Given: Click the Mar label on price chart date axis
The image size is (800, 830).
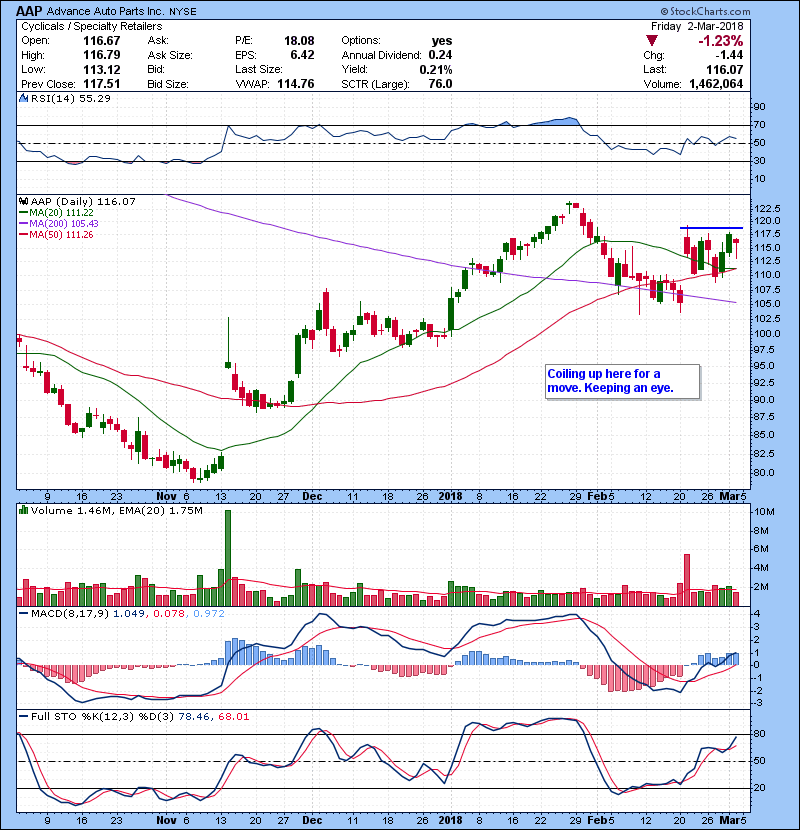Looking at the screenshot, I should [x=729, y=497].
